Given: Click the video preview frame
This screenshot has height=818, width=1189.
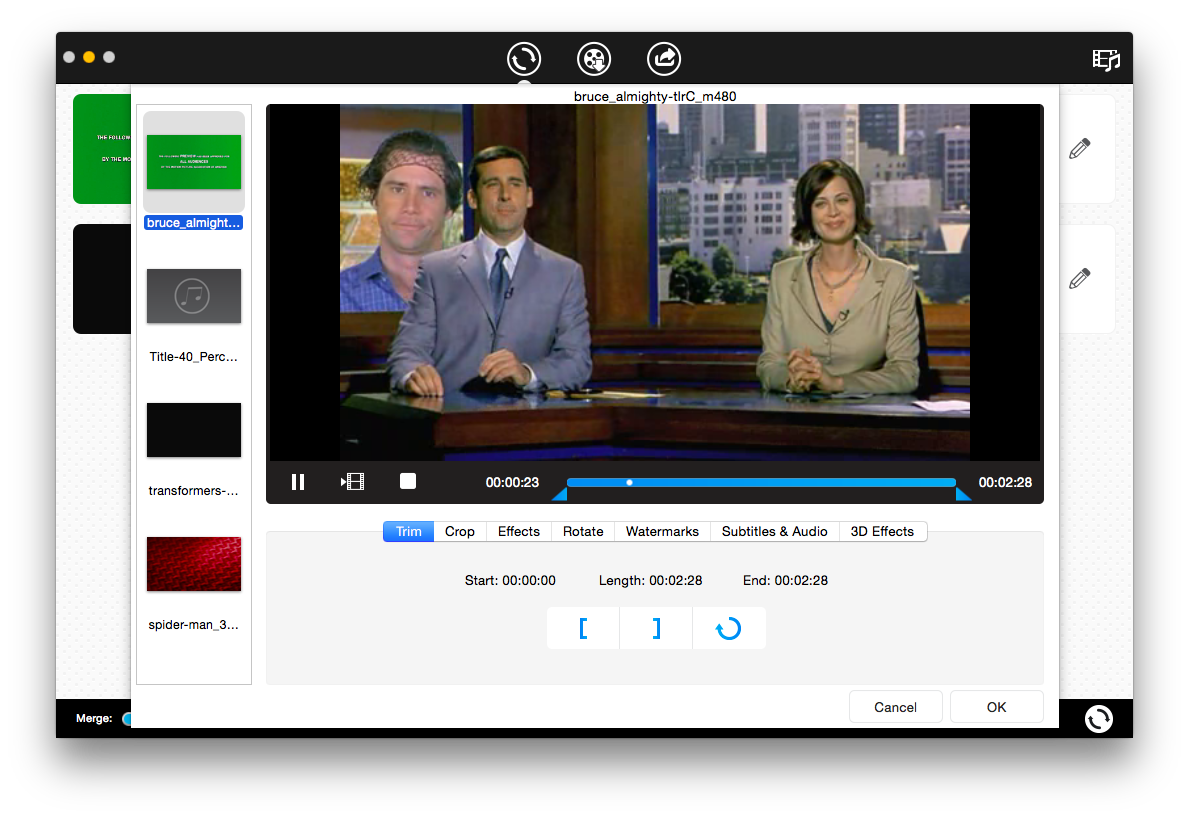Looking at the screenshot, I should click(x=654, y=283).
